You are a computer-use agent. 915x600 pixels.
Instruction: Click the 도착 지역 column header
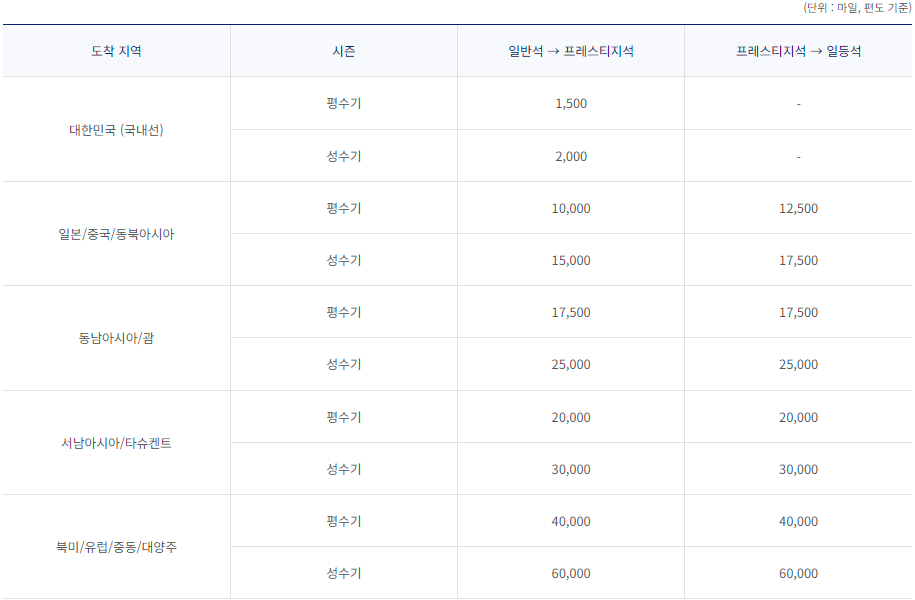pyautogui.click(x=116, y=51)
